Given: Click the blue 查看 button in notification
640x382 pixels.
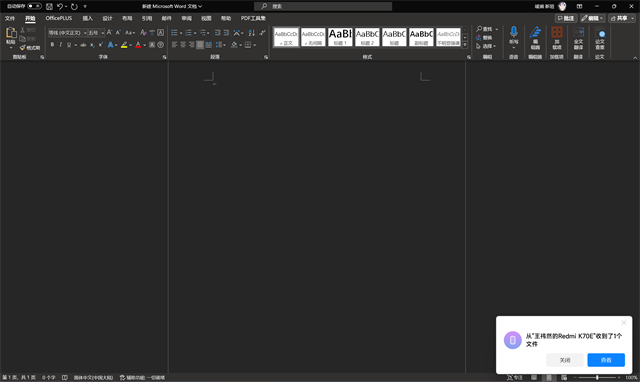Looking at the screenshot, I should tap(606, 360).
